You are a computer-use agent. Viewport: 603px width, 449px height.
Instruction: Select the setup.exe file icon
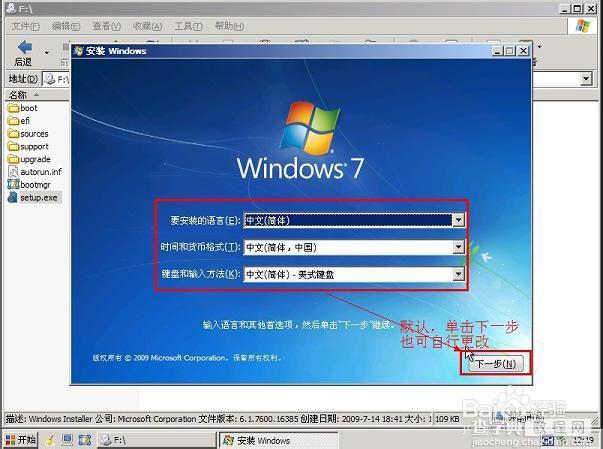pyautogui.click(x=13, y=197)
